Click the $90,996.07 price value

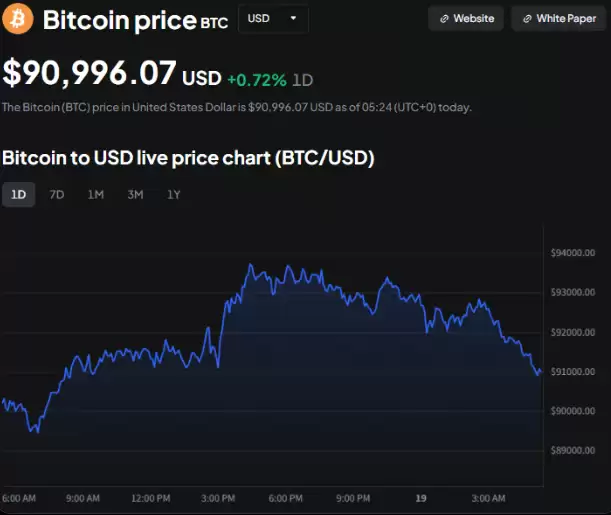coord(90,73)
